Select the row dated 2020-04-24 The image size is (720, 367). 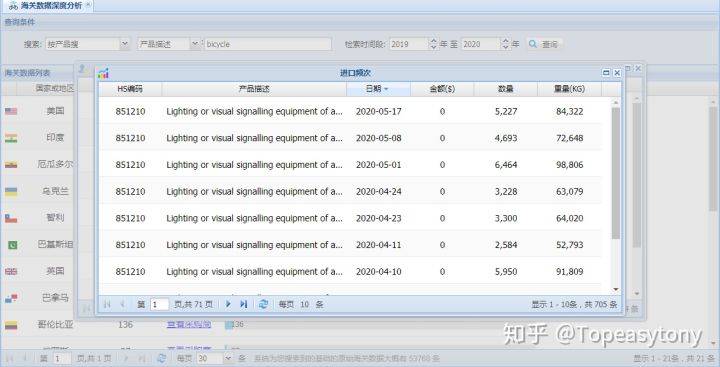(x=350, y=192)
